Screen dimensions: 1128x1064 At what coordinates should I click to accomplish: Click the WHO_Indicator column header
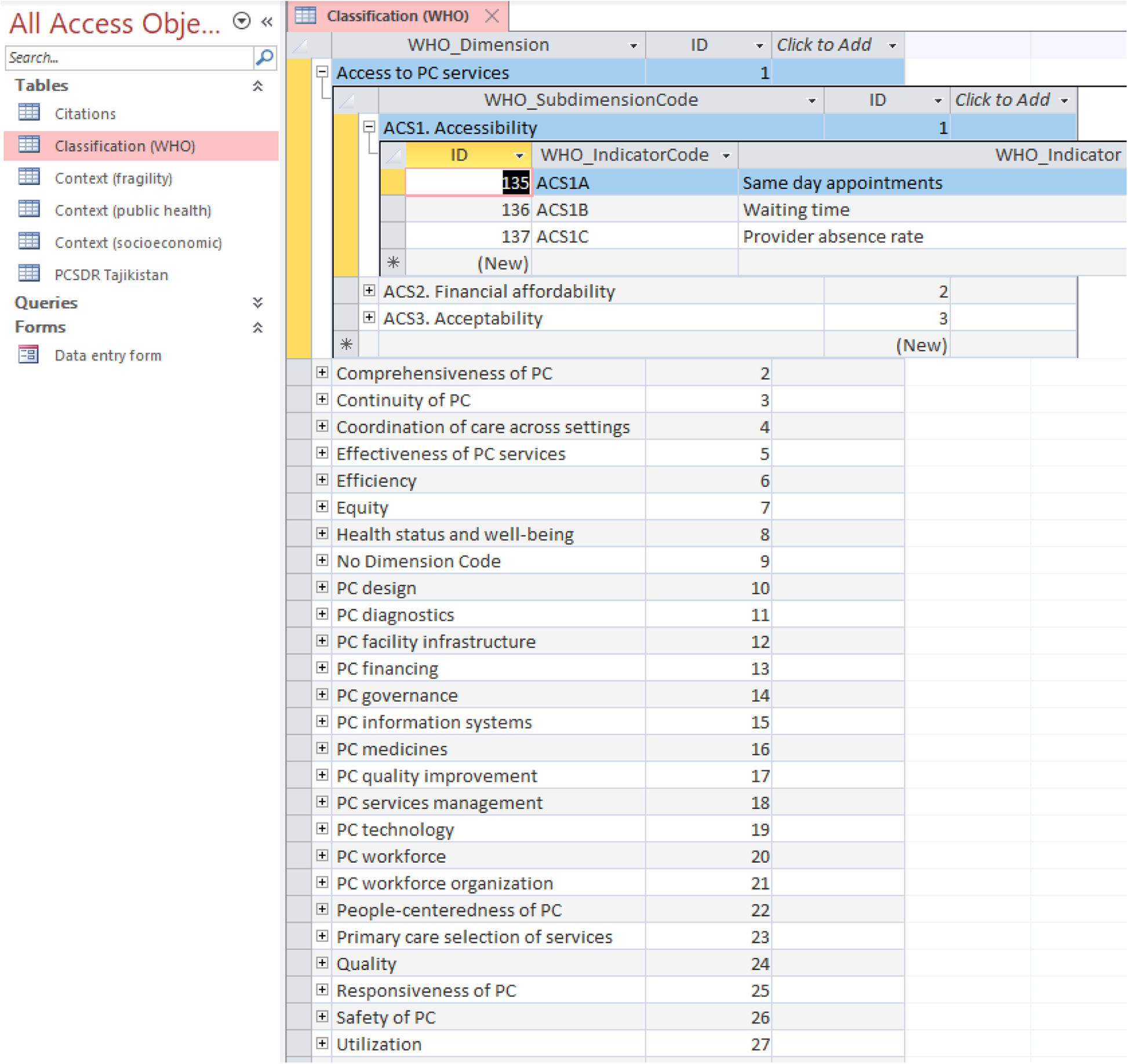click(933, 155)
